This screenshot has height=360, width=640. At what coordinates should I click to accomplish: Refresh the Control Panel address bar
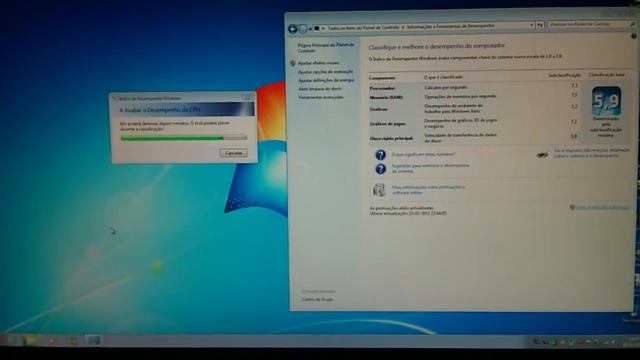tap(540, 25)
